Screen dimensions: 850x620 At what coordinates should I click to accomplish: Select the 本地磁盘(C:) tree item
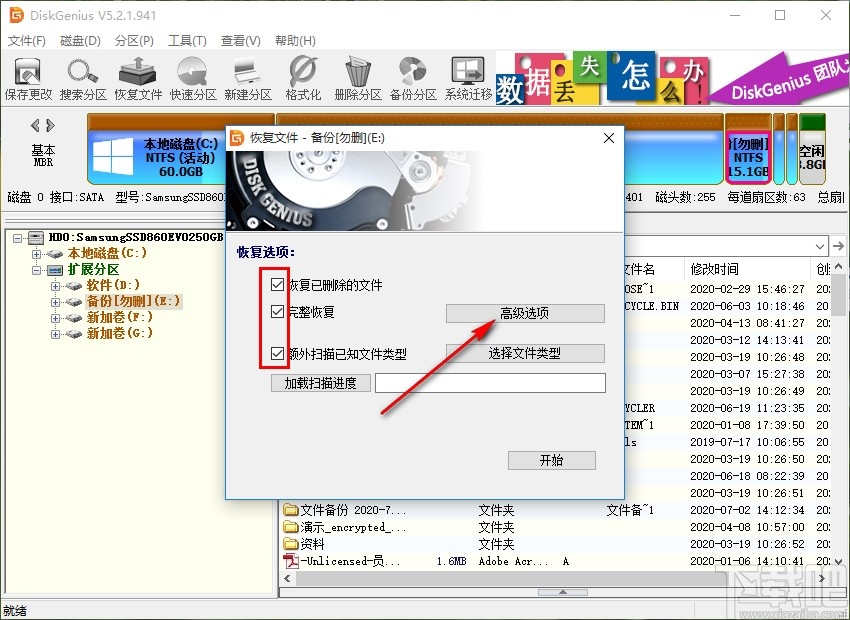tap(107, 253)
